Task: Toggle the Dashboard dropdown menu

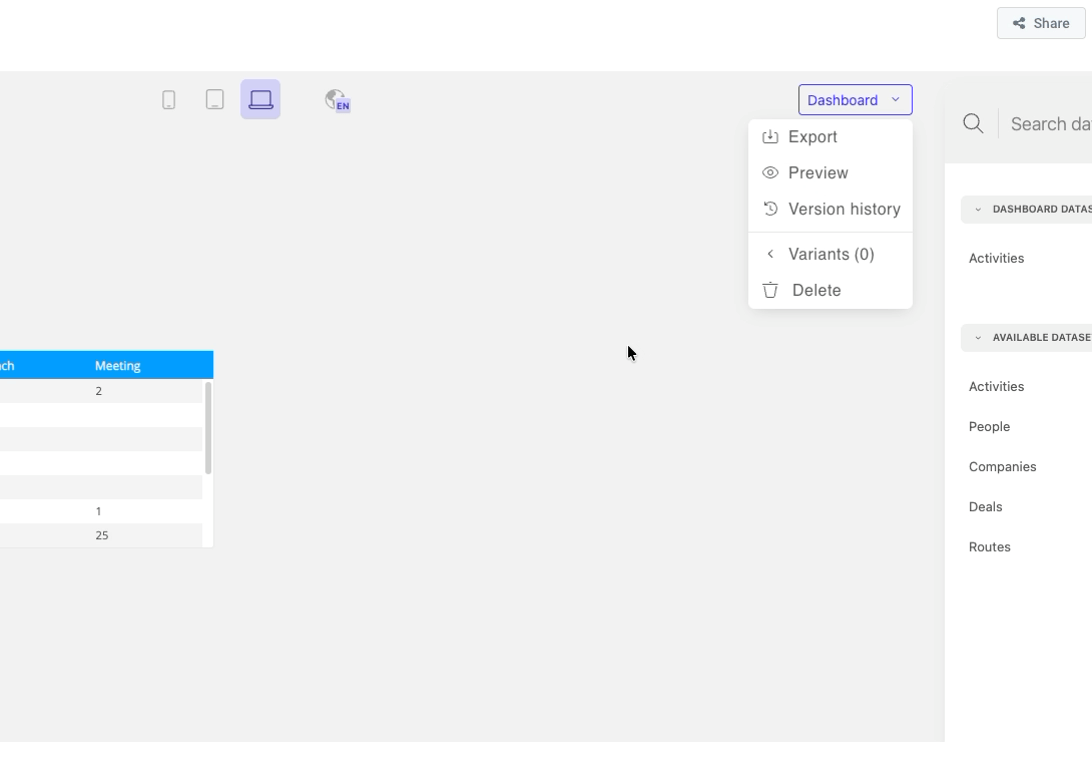Action: [x=855, y=100]
